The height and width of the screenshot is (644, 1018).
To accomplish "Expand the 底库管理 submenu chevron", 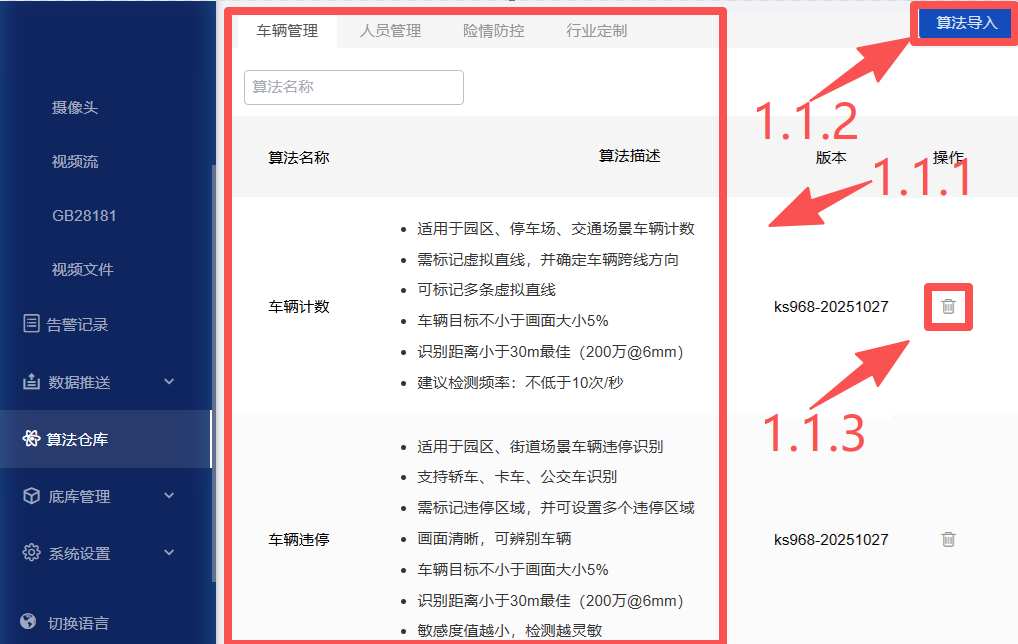I will point(169,496).
